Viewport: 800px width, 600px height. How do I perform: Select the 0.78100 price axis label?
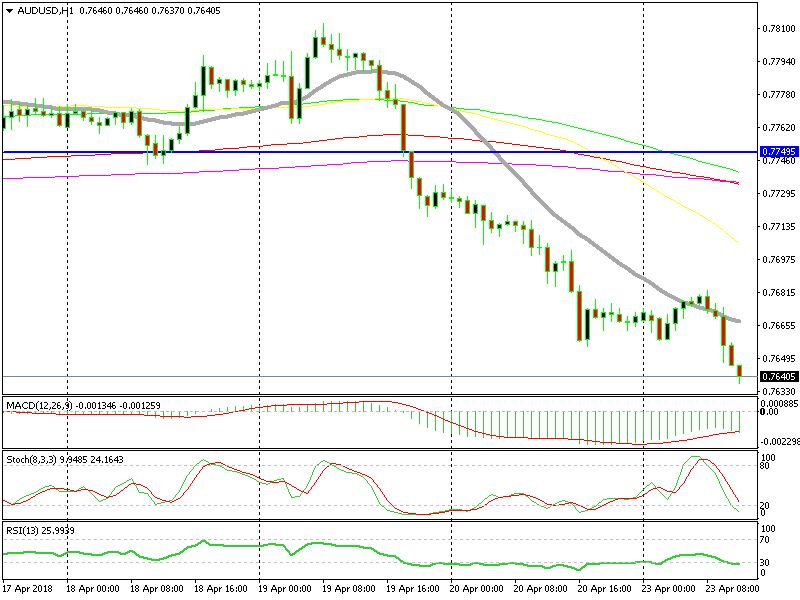click(779, 29)
